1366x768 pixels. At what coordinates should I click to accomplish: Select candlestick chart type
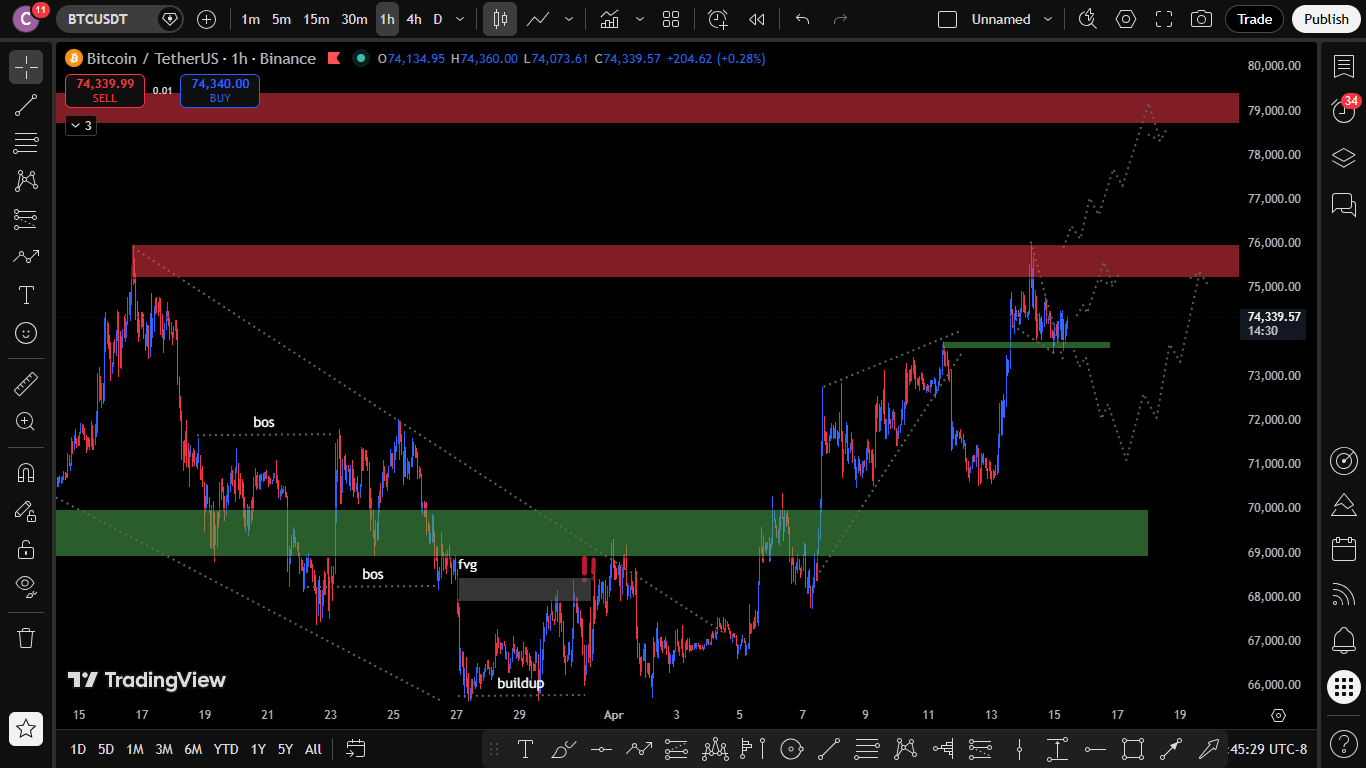(500, 19)
